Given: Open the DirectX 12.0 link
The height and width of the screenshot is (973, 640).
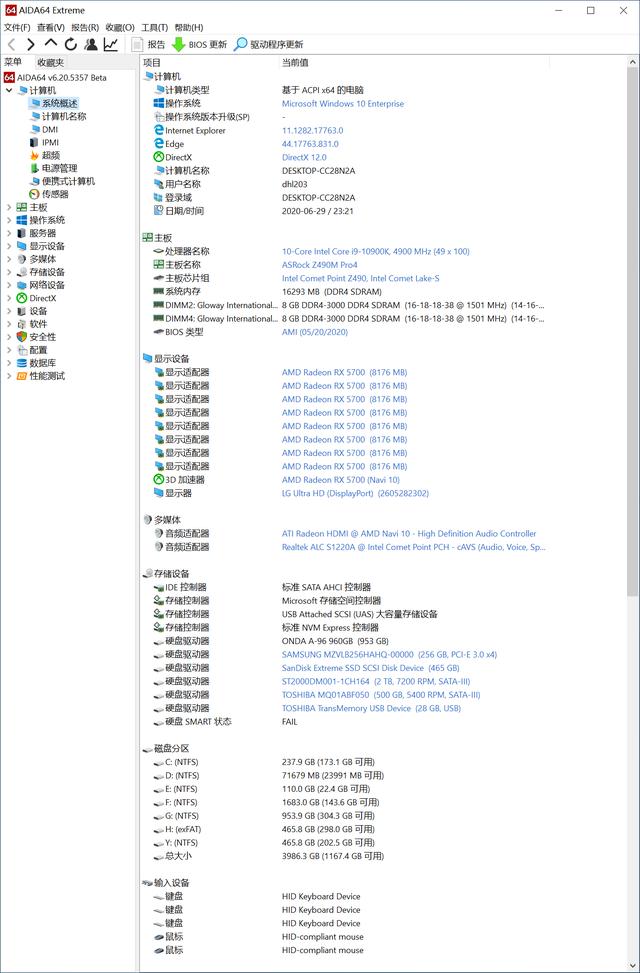Looking at the screenshot, I should pyautogui.click(x=304, y=158).
